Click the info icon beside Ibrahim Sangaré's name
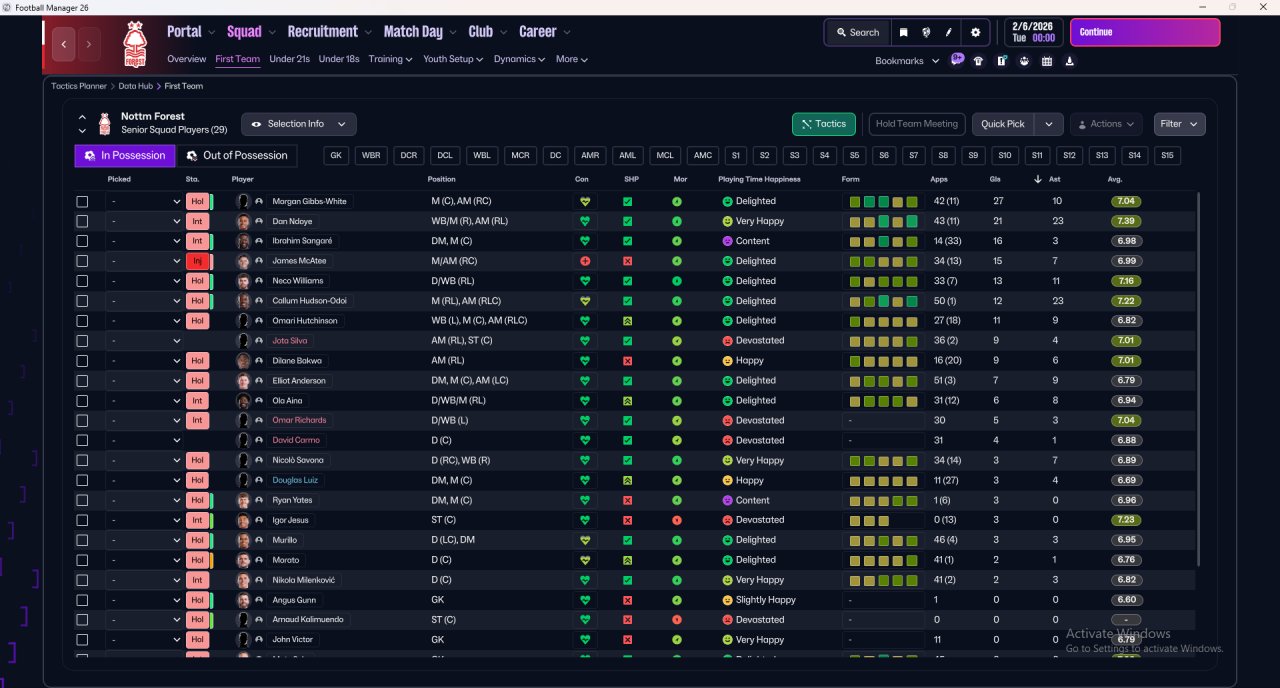 [x=259, y=241]
